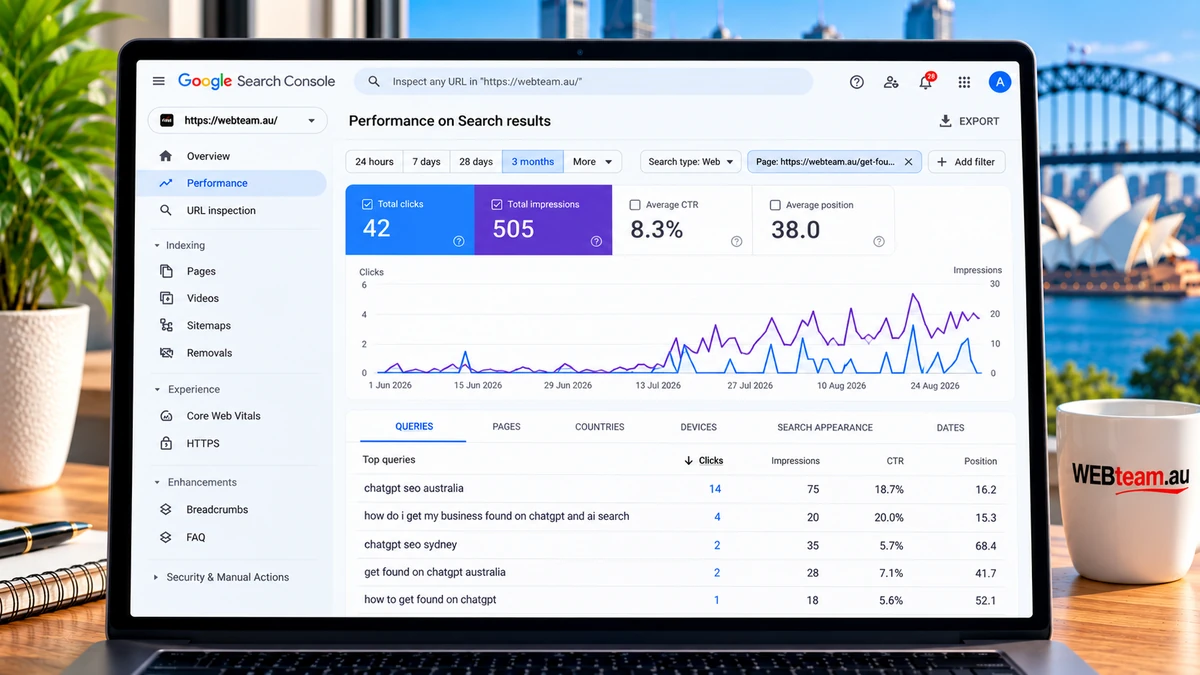
Task: Select the 3 months range
Action: 533,161
